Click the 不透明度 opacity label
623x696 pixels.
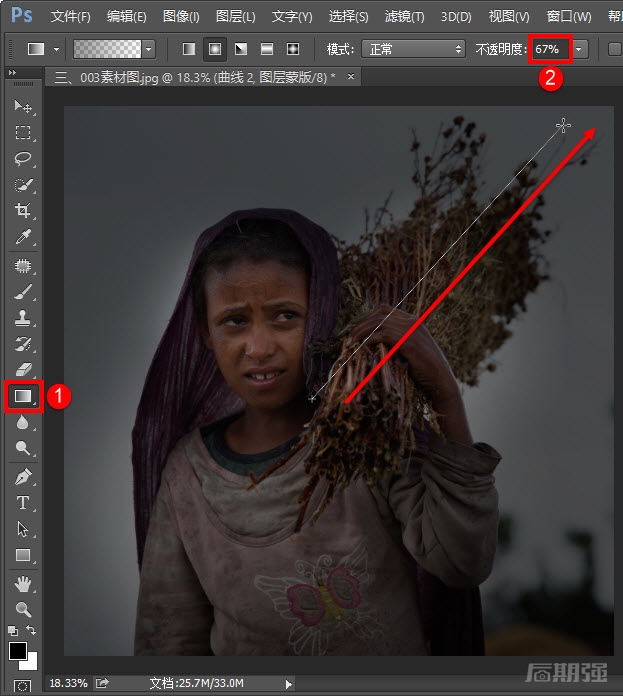501,49
